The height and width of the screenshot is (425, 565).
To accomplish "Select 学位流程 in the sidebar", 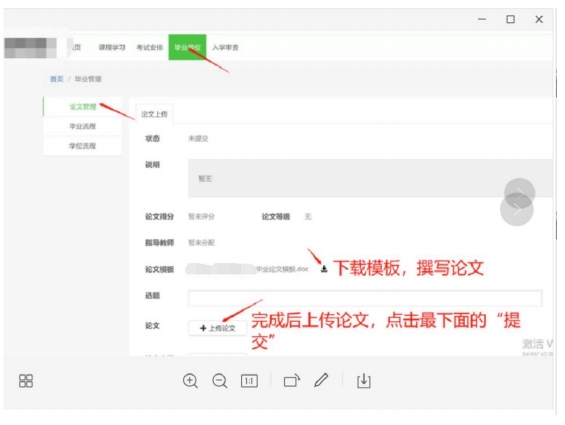I will [83, 146].
